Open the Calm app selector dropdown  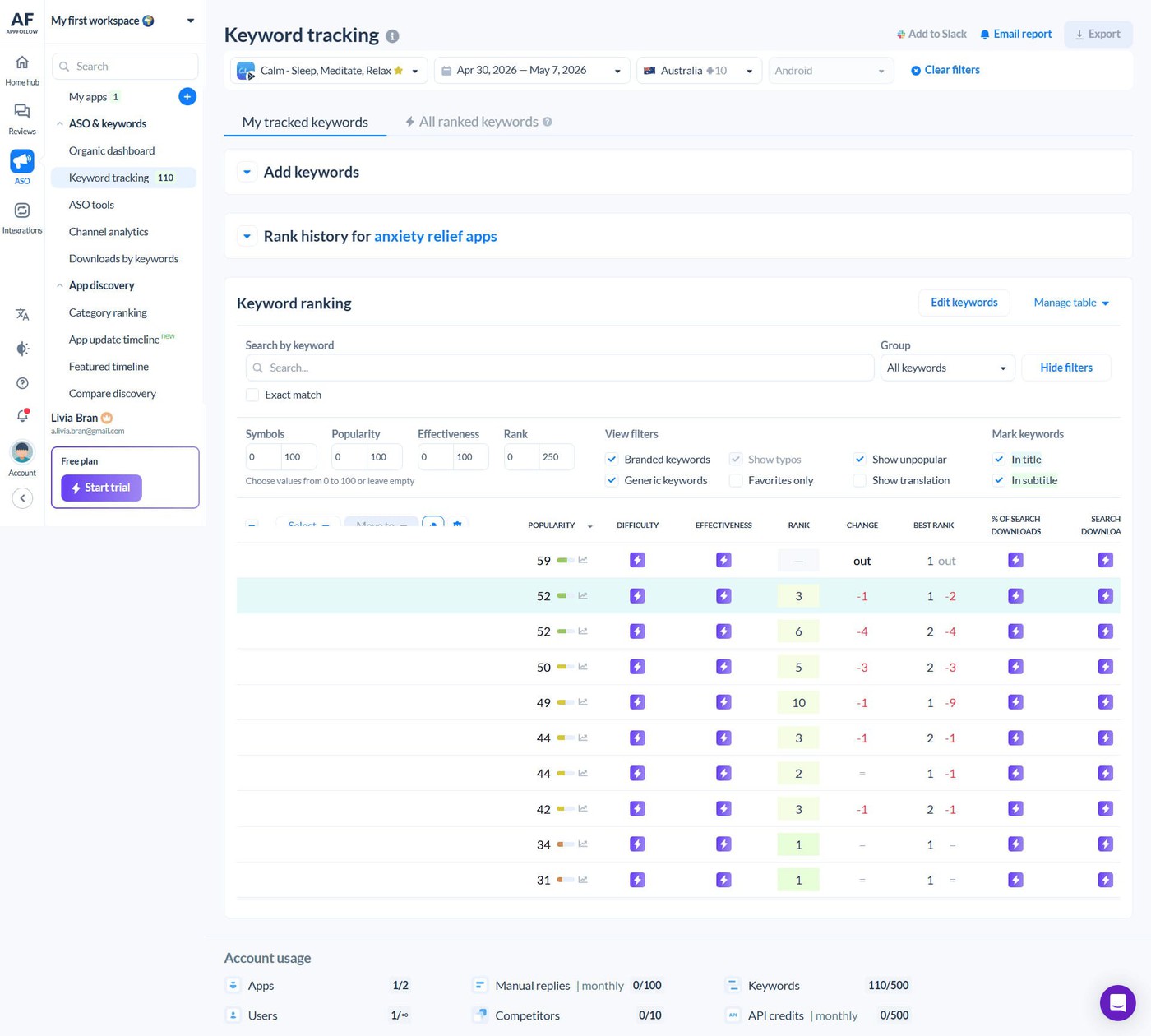[329, 71]
